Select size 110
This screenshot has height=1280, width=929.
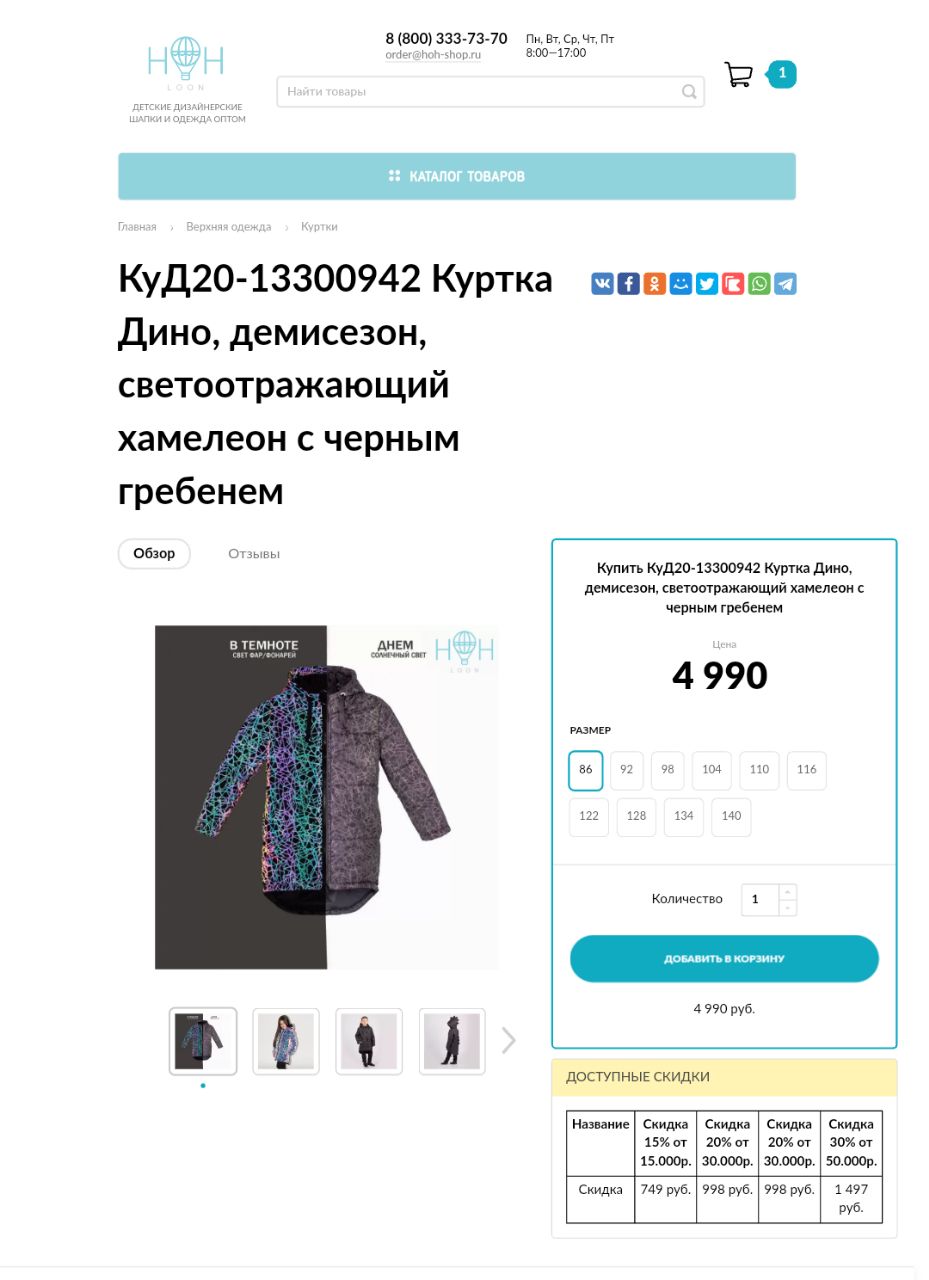click(x=759, y=770)
